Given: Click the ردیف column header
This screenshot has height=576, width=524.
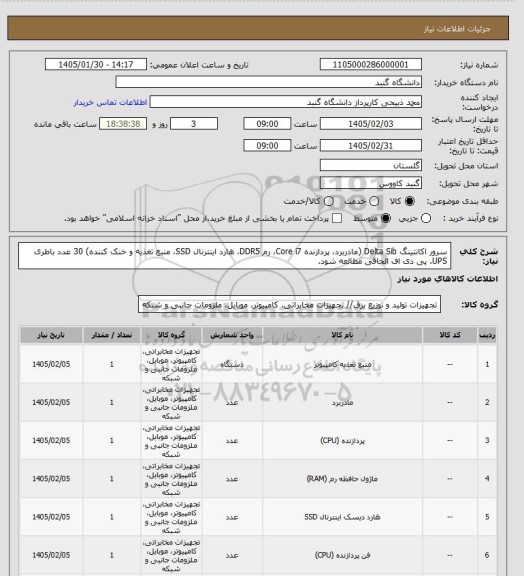Looking at the screenshot, I should pyautogui.click(x=487, y=335).
